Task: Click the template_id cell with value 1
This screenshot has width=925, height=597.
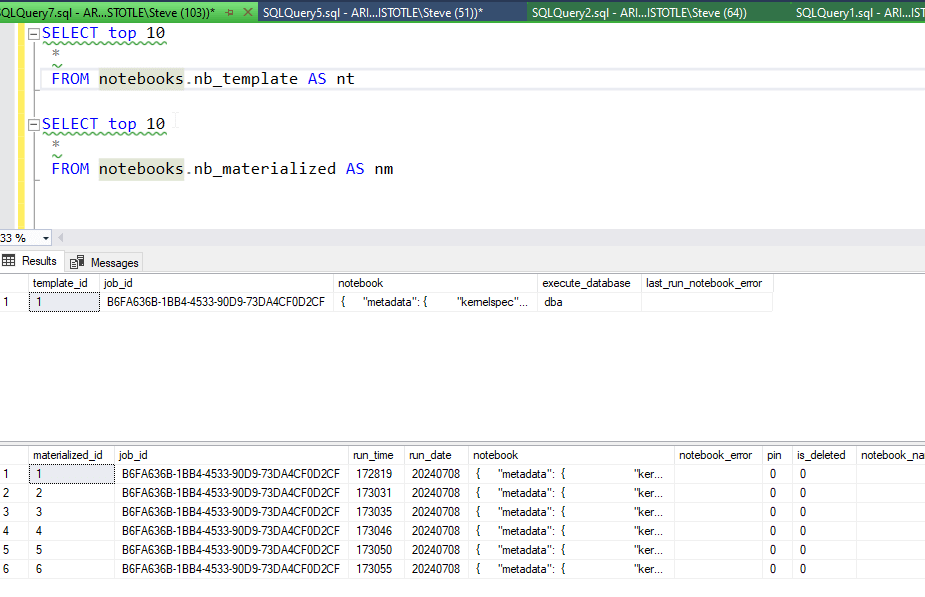Action: pyautogui.click(x=64, y=302)
